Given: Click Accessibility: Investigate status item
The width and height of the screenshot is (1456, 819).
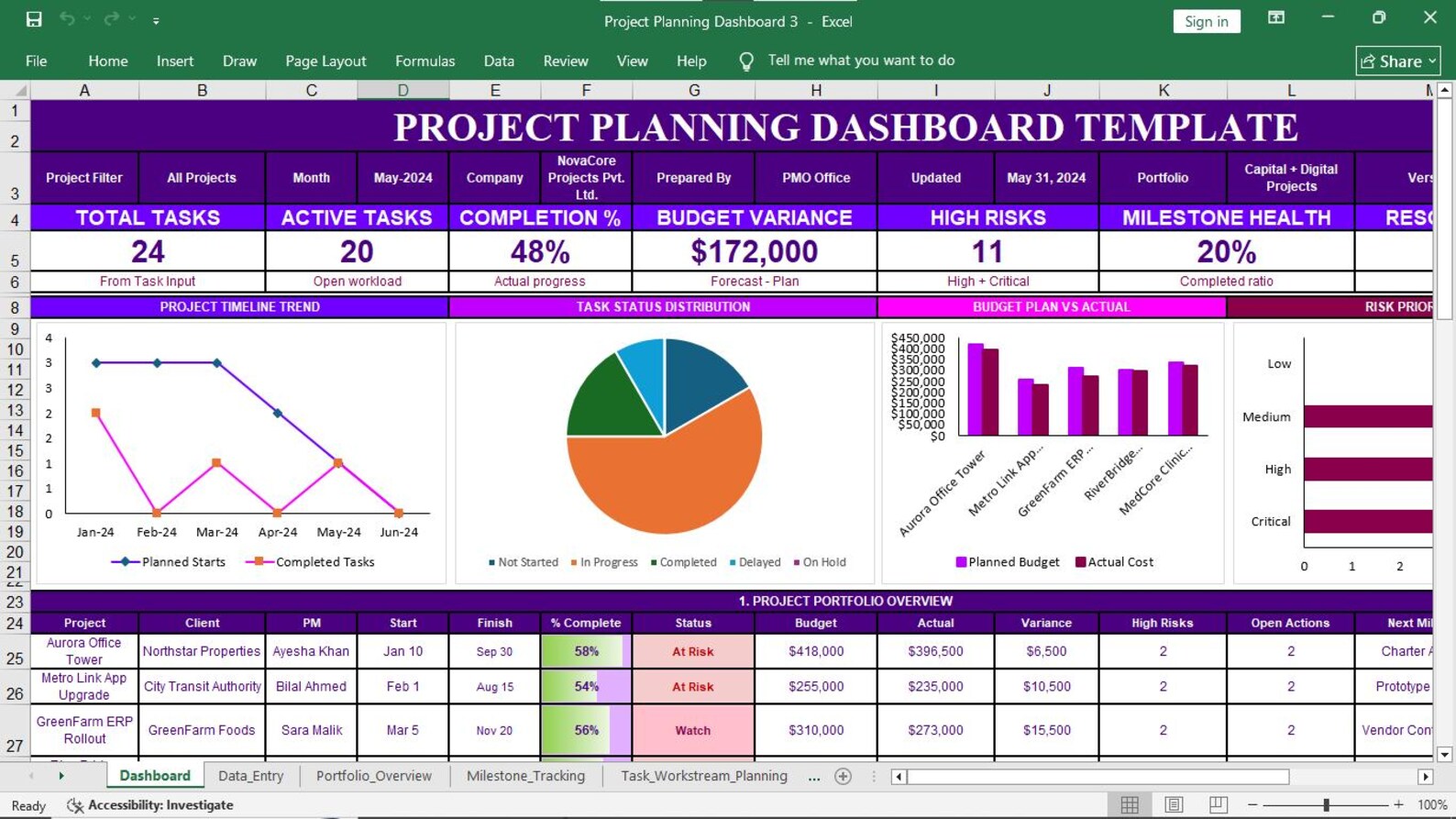Looking at the screenshot, I should pos(150,805).
